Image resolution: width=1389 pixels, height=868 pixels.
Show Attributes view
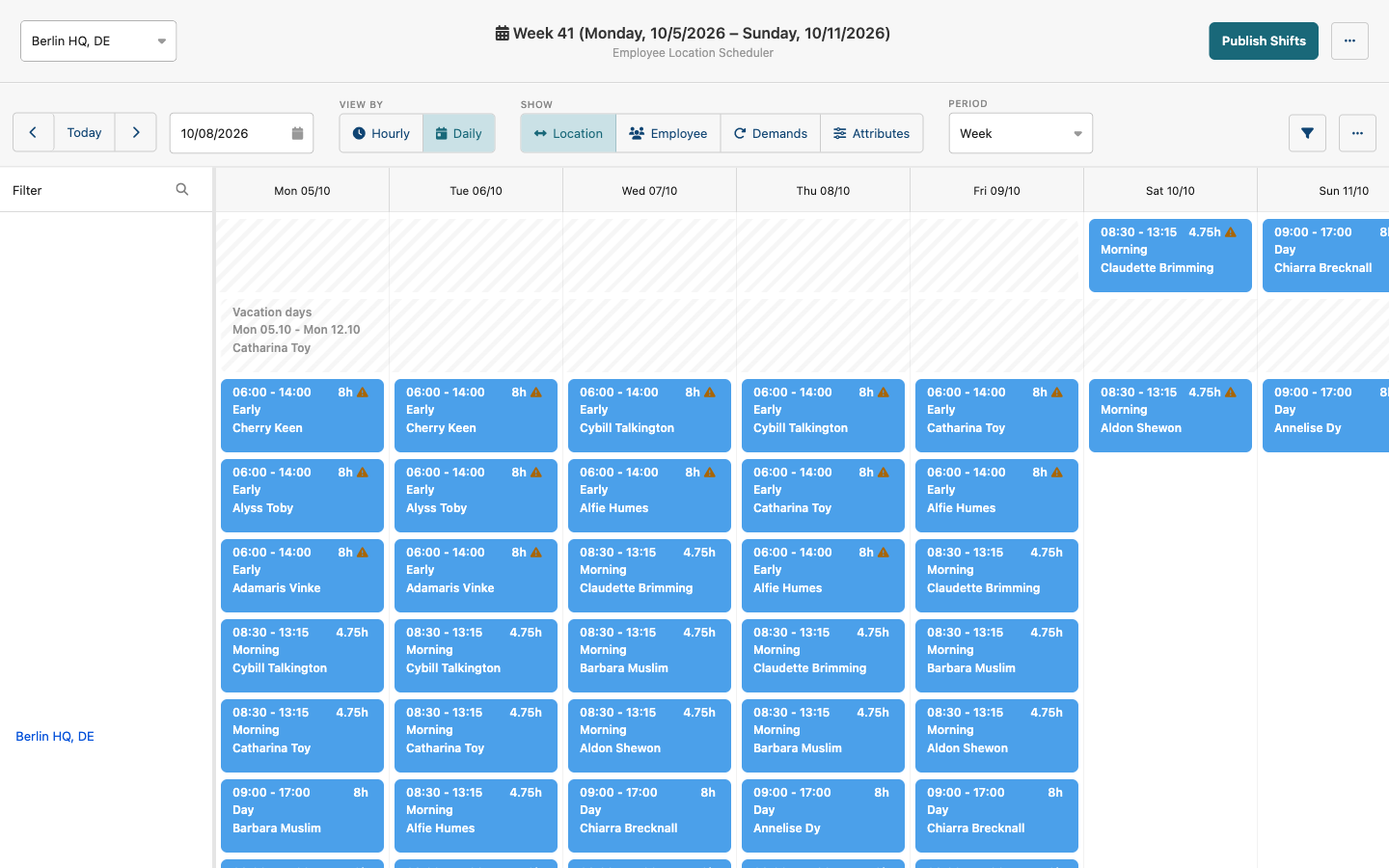click(872, 133)
